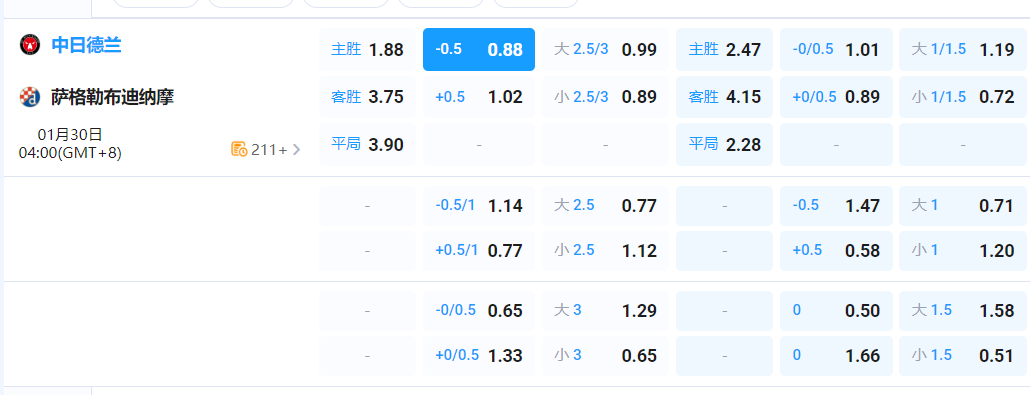Pick 大 2.5/3 at 0.99

point(605,49)
